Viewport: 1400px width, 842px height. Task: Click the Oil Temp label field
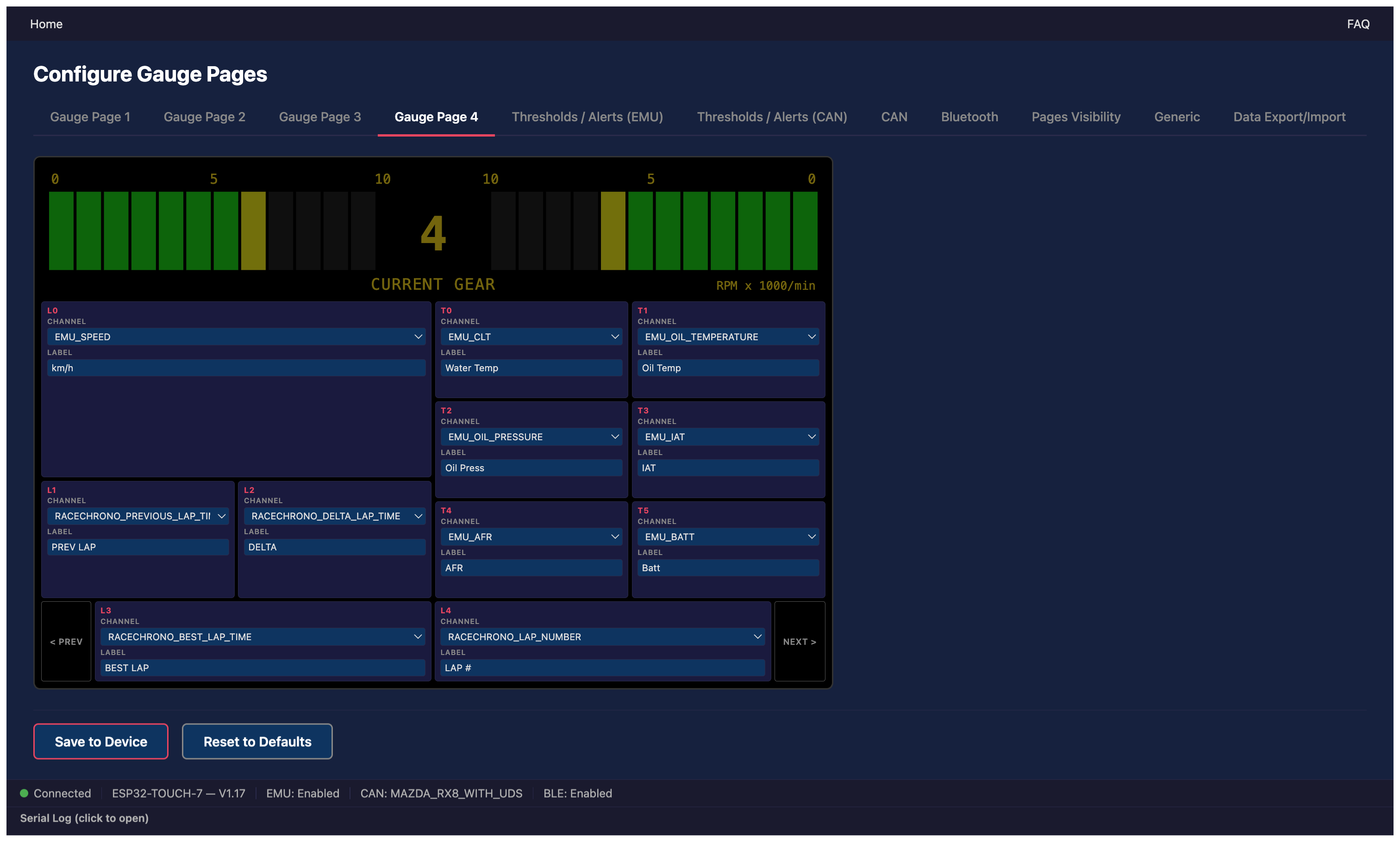[728, 368]
